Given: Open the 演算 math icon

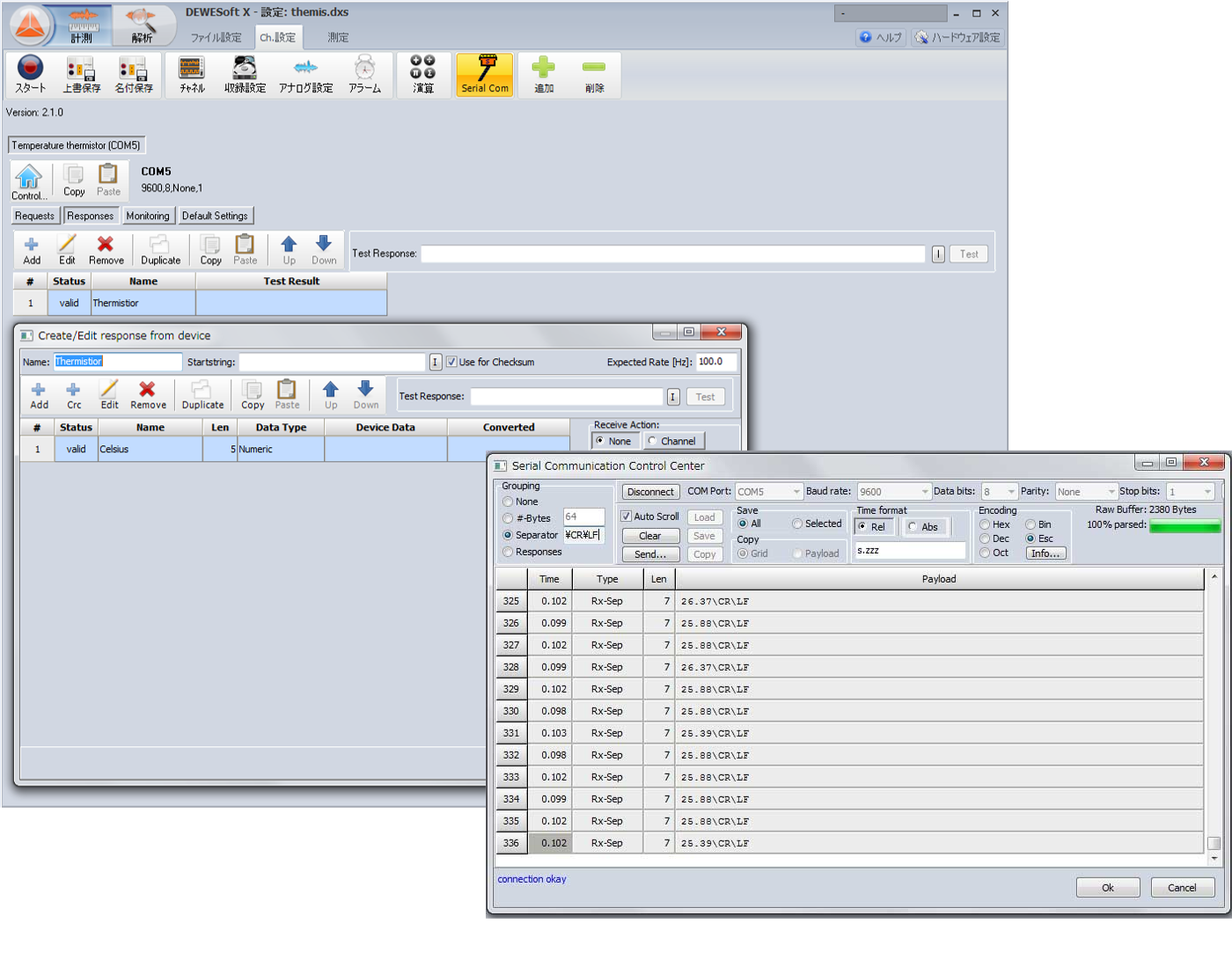Looking at the screenshot, I should [x=423, y=74].
